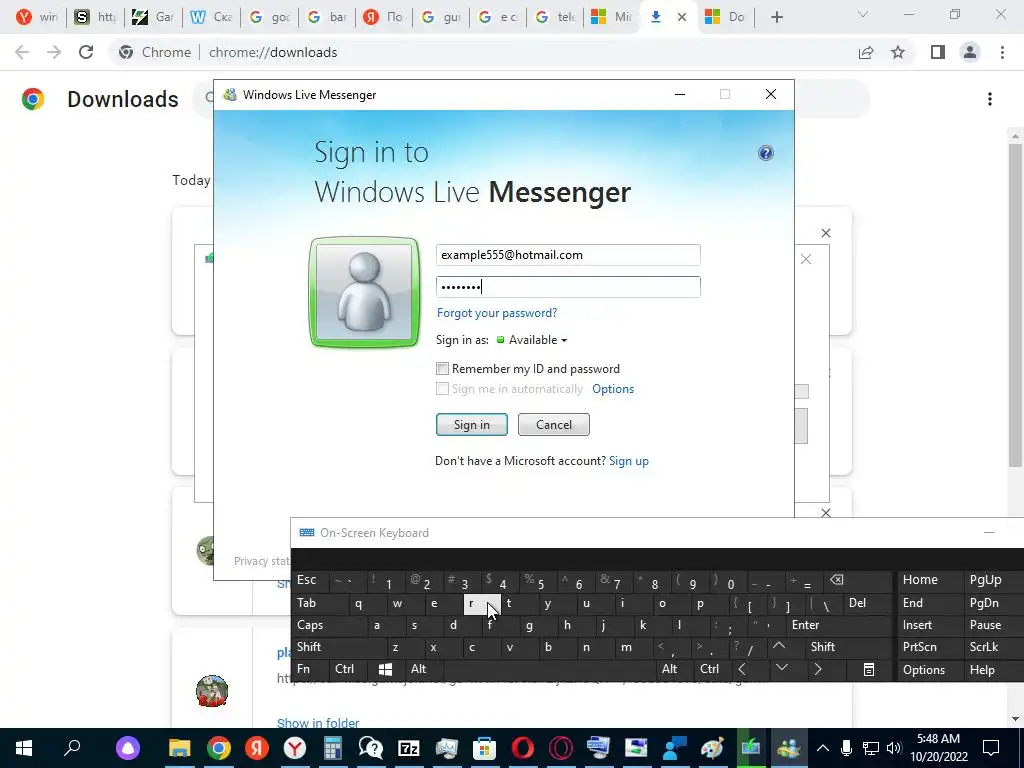Reload the Chrome page

pos(86,52)
